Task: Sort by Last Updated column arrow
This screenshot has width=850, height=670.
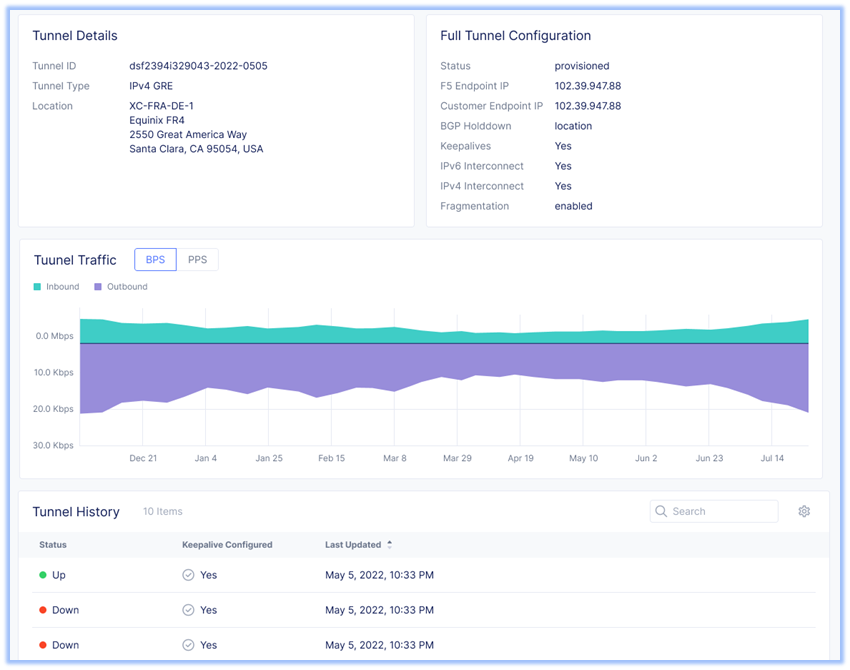Action: point(390,545)
